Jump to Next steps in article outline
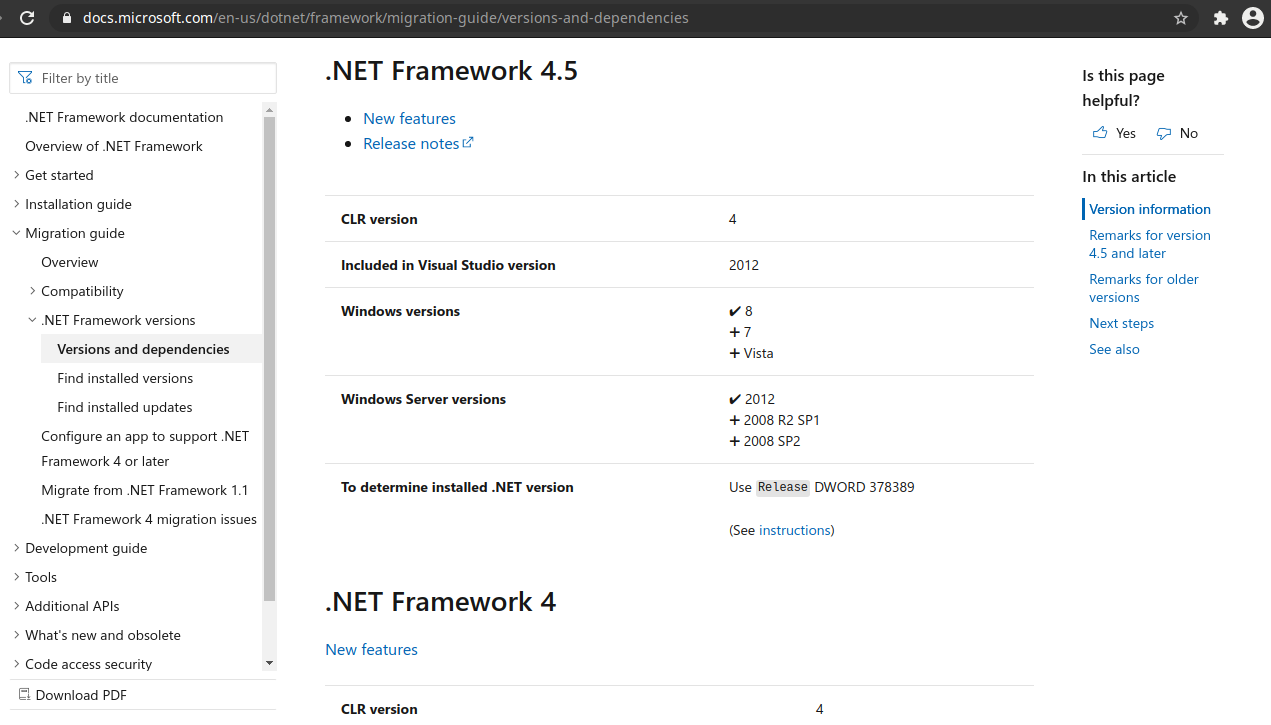Viewport: 1271px width, 725px height. 1121,323
